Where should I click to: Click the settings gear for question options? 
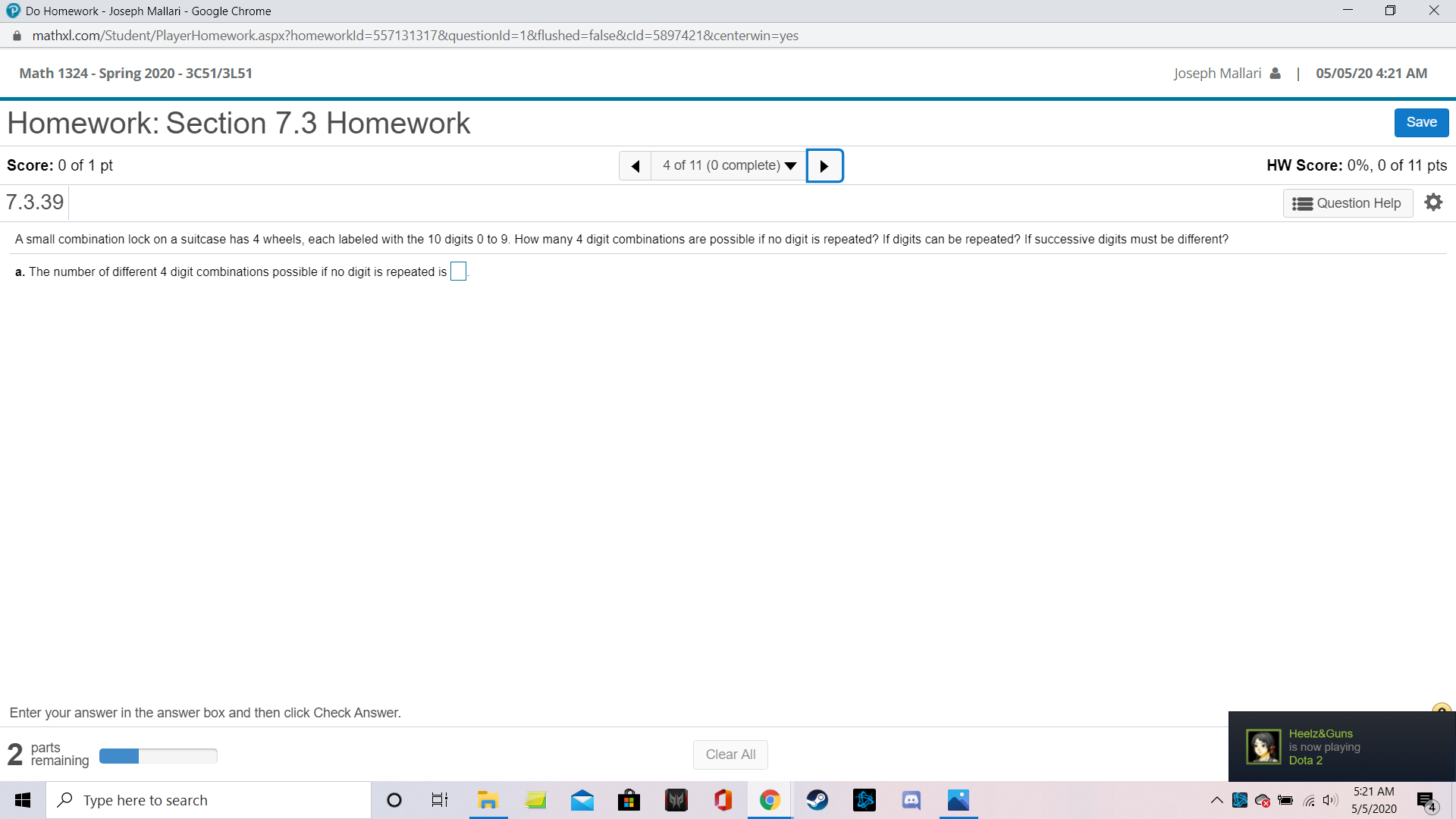click(x=1433, y=202)
